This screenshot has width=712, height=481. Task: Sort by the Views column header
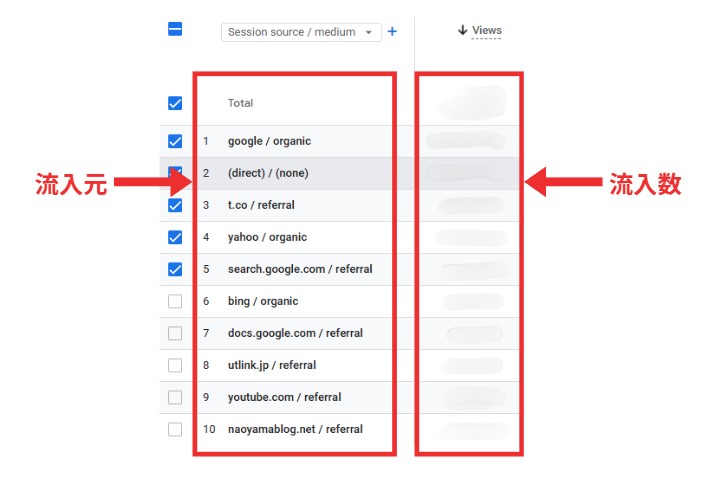[x=487, y=31]
